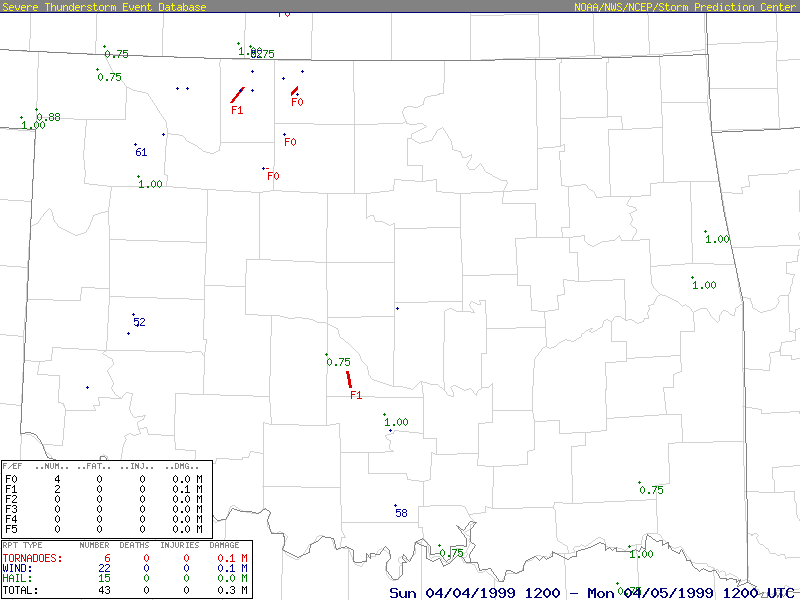Viewport: 800px width, 600px height.
Task: Click the Severe Thunderstorm Event Database title
Action: pos(104,6)
